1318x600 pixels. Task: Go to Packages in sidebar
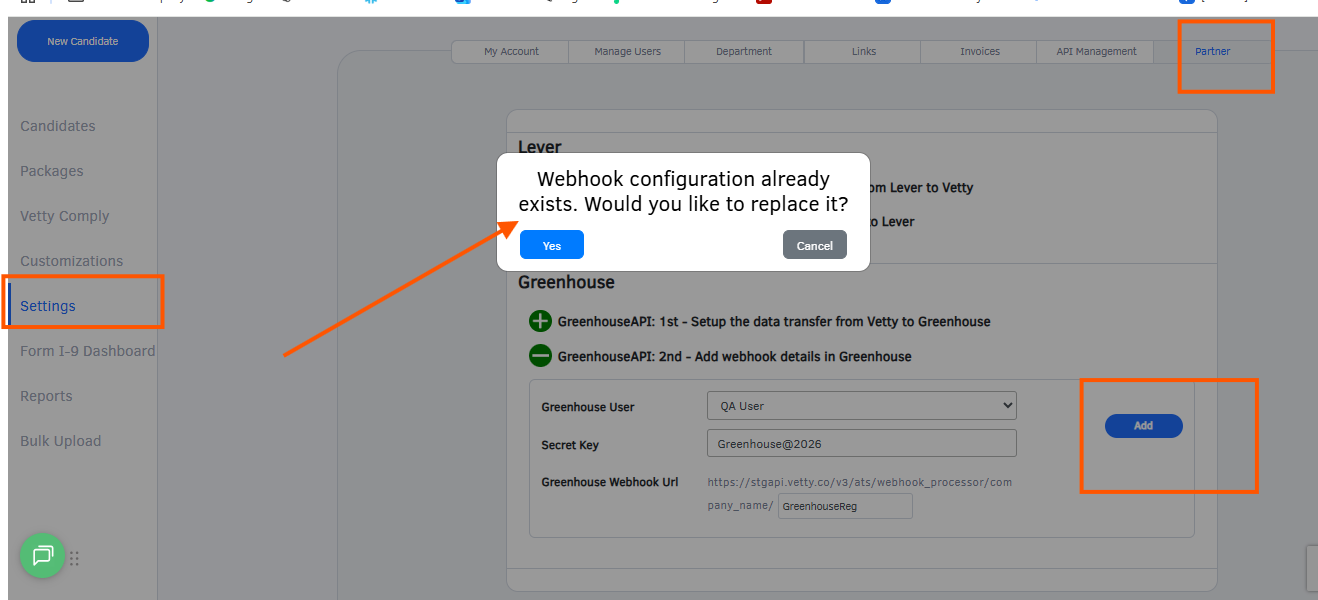(x=52, y=171)
